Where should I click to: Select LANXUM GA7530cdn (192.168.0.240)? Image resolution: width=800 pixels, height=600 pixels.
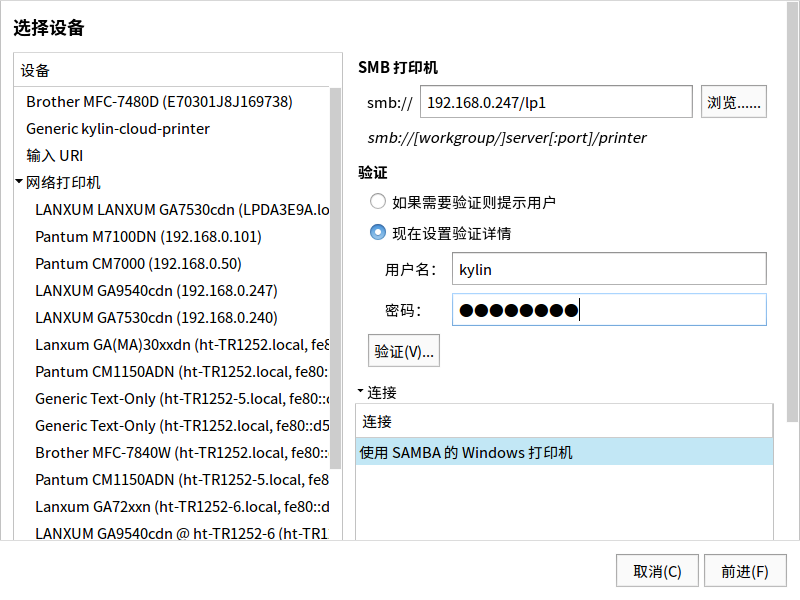click(172, 318)
